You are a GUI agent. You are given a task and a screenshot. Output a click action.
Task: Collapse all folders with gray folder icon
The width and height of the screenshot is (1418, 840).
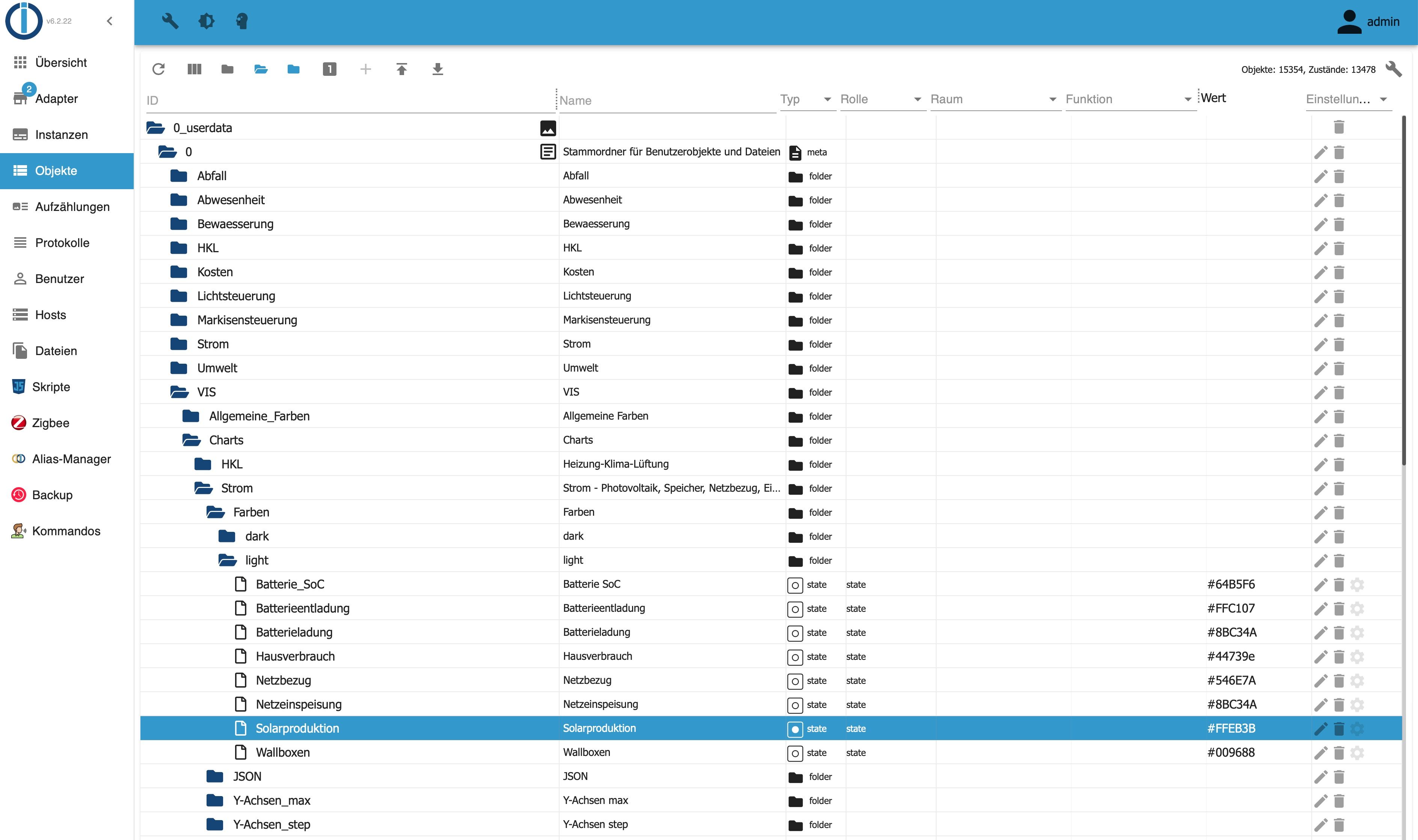click(x=227, y=69)
